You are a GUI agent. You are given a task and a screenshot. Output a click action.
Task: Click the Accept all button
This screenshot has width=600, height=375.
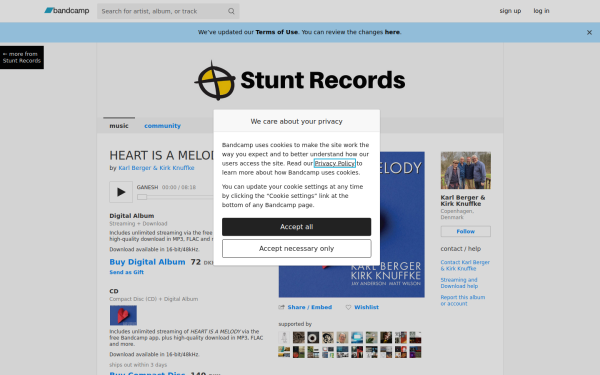[297, 227]
